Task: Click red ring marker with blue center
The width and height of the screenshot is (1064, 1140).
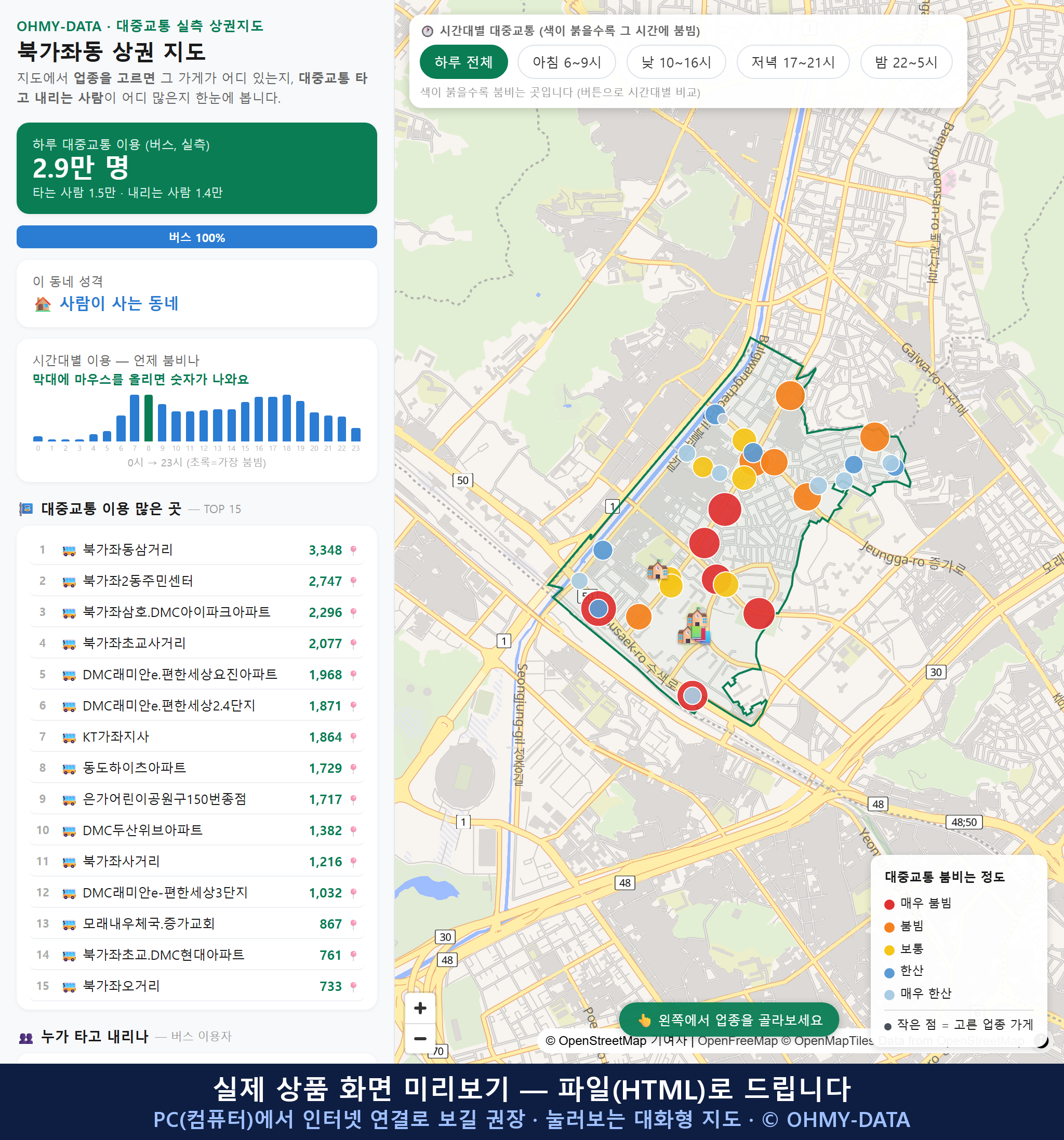Action: [598, 608]
